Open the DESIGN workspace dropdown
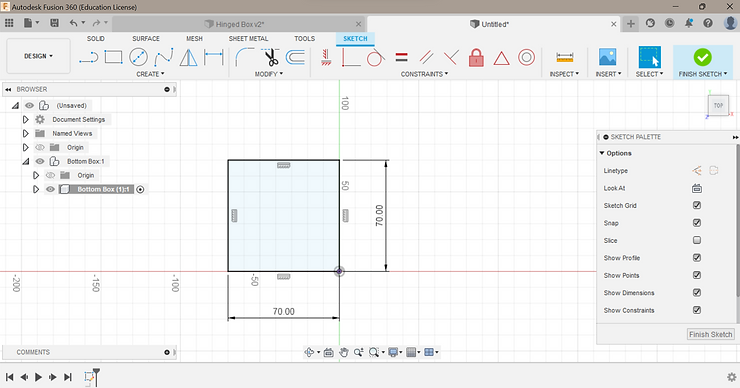The height and width of the screenshot is (388, 740). click(x=38, y=56)
